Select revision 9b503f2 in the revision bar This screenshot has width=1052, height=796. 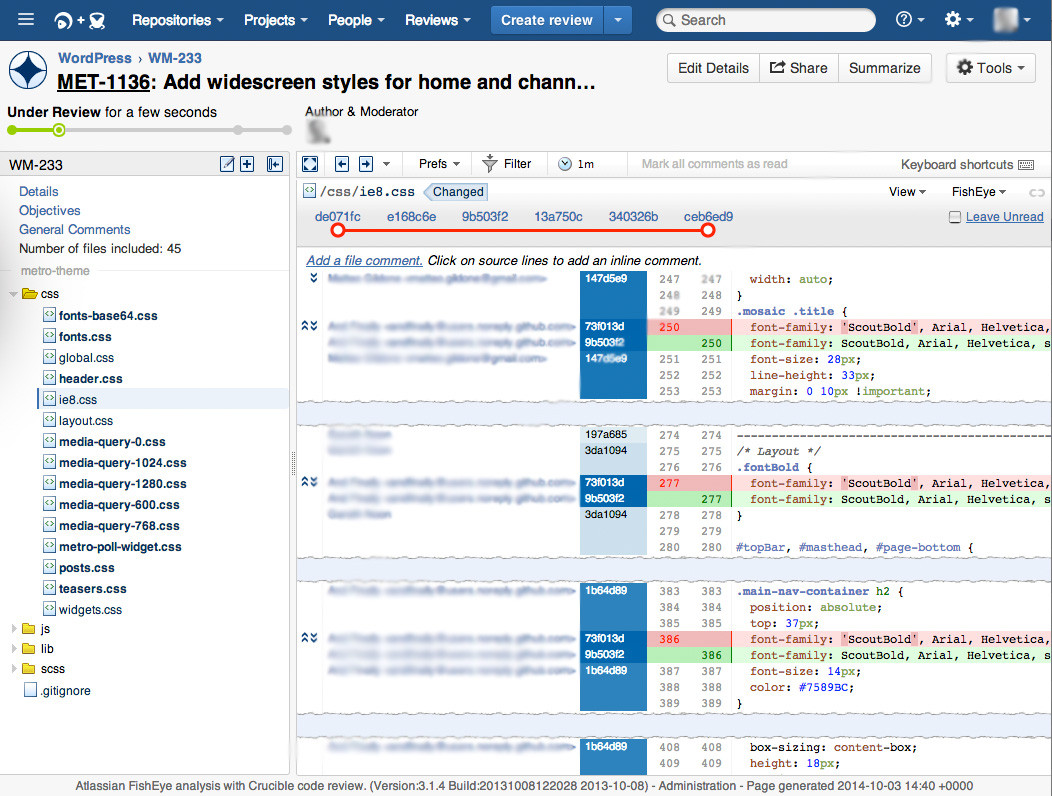pos(484,217)
